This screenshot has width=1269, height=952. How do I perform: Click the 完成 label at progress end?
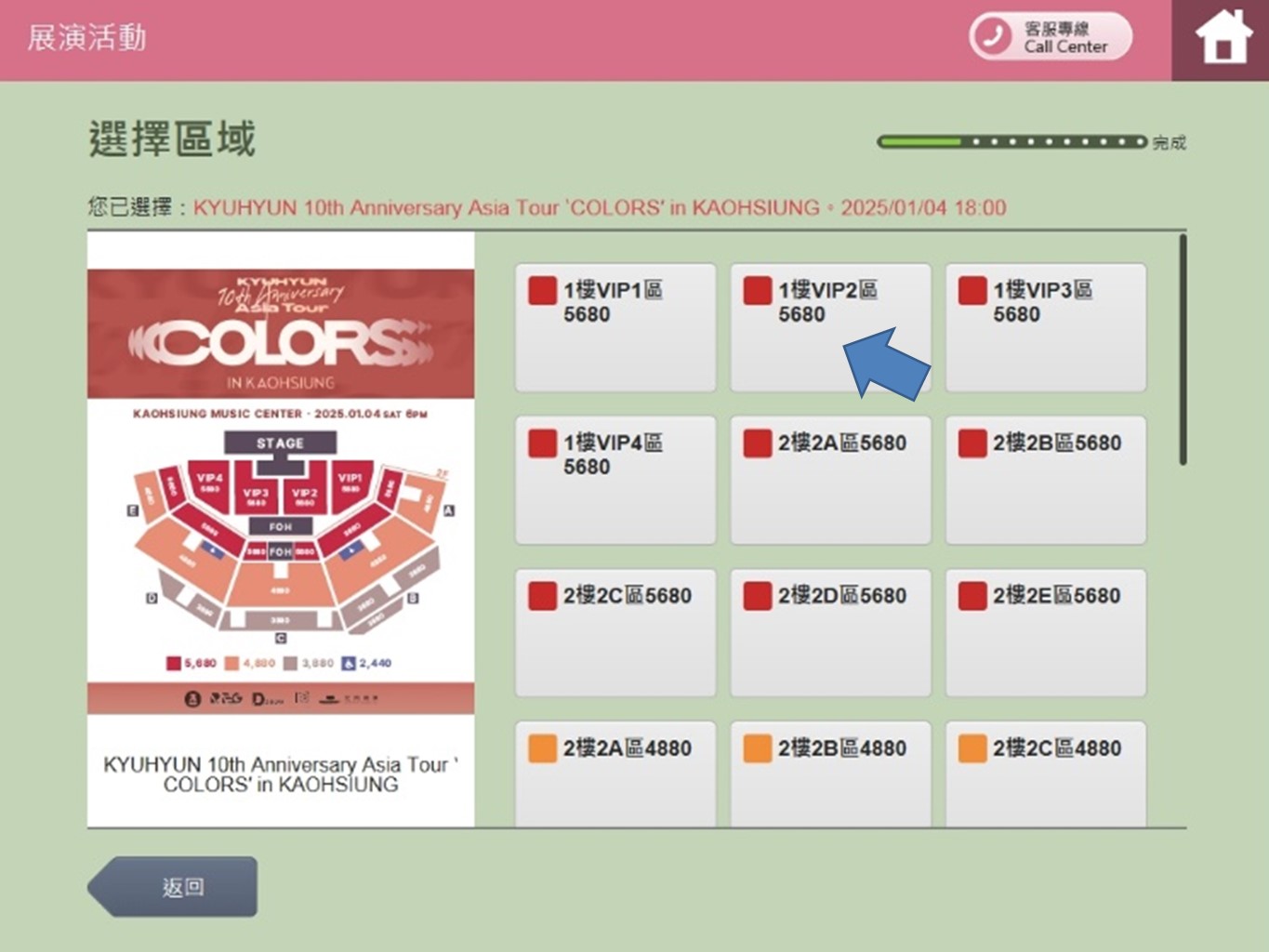(x=1170, y=143)
